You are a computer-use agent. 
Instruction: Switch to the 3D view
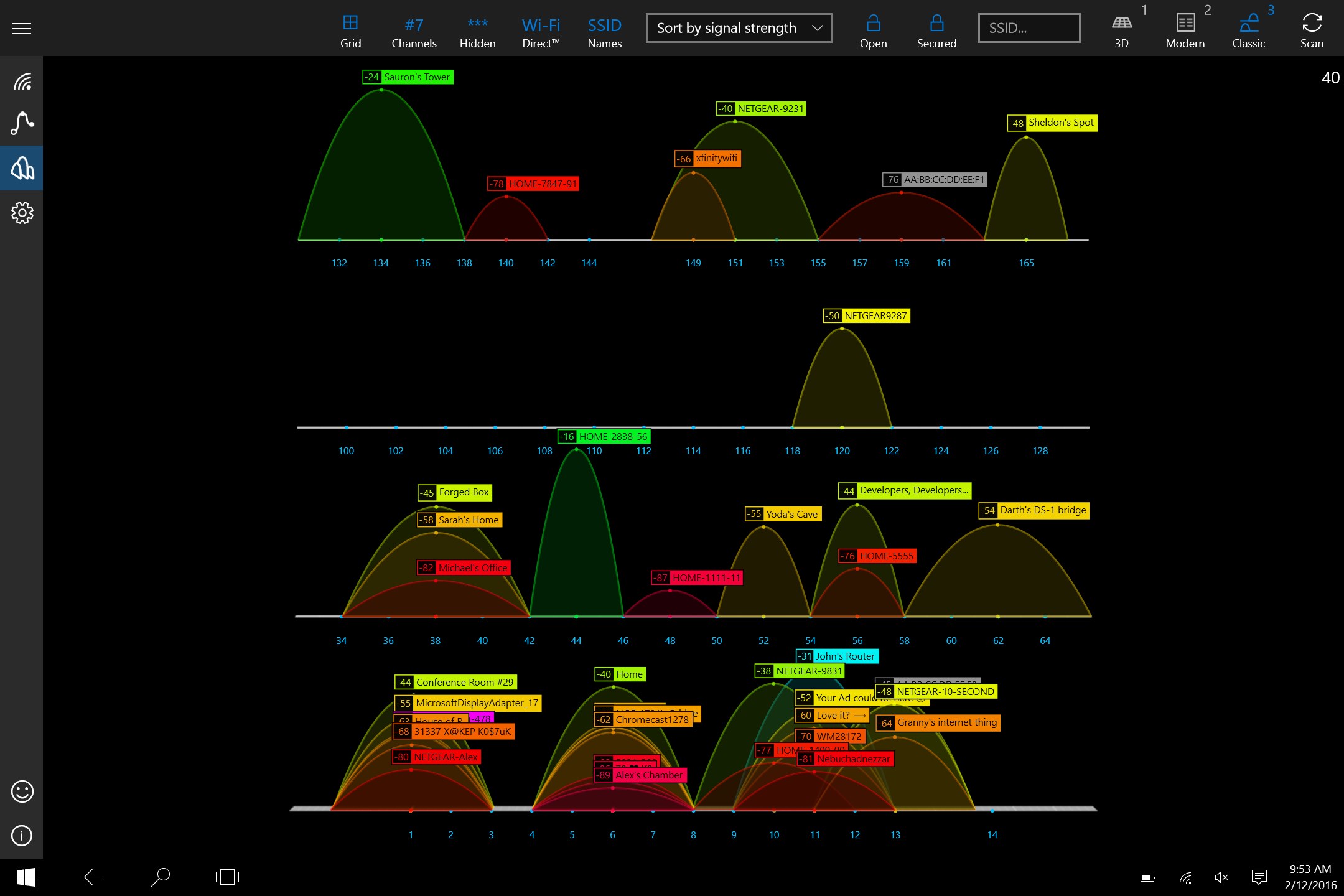pyautogui.click(x=1121, y=31)
